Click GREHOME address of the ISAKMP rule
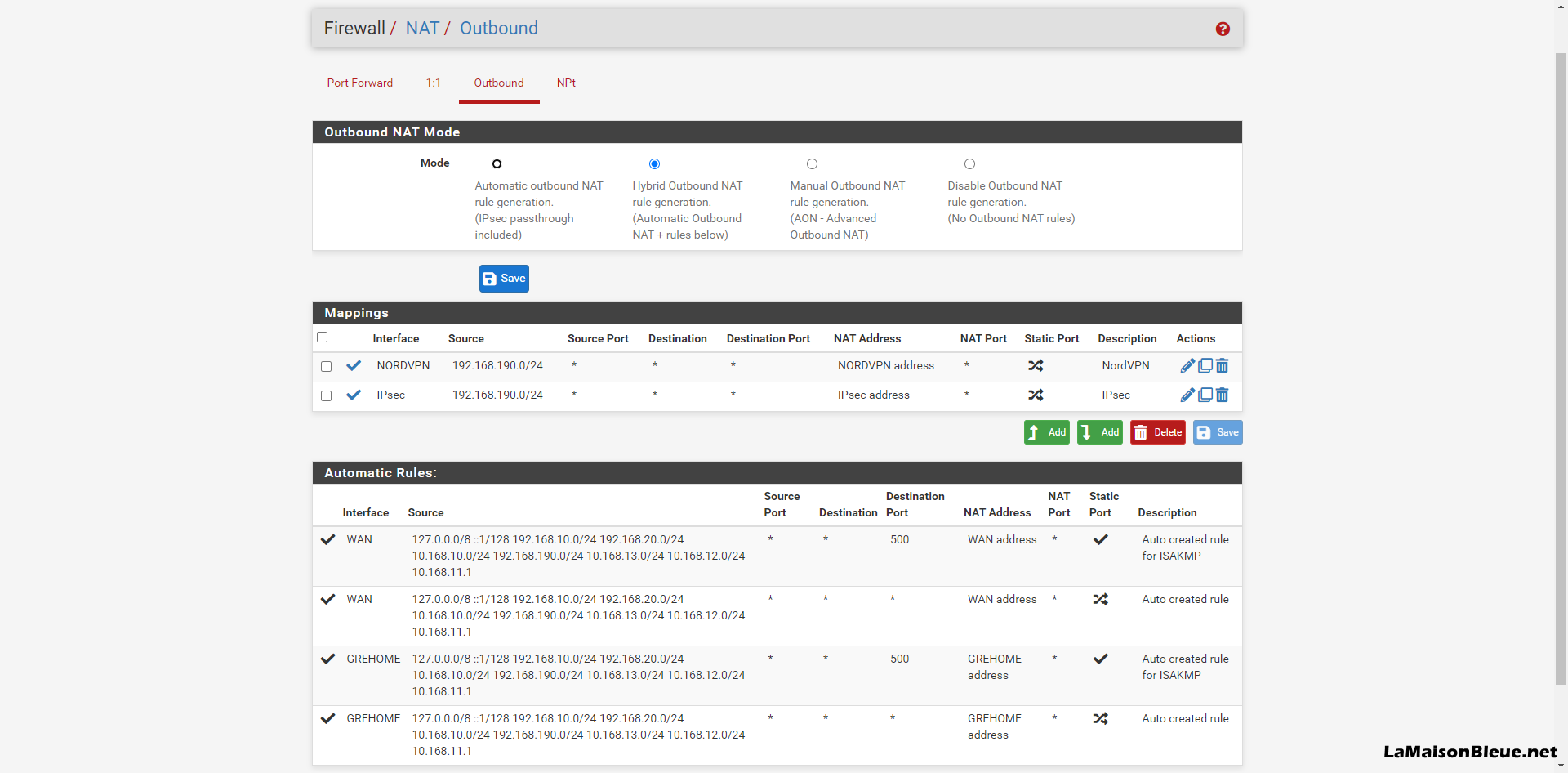This screenshot has width=1568, height=773. [995, 667]
